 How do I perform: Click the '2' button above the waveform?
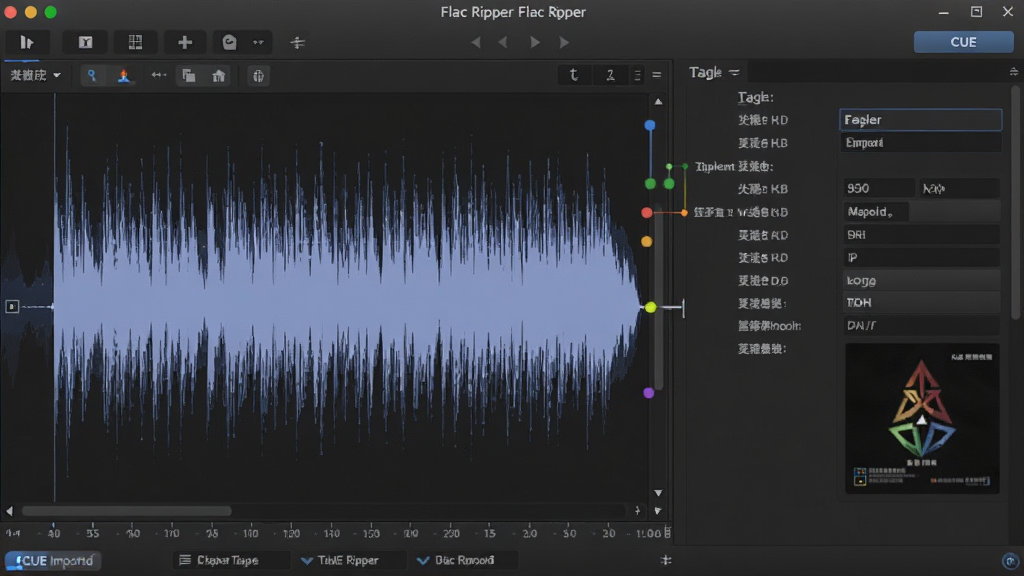point(610,75)
